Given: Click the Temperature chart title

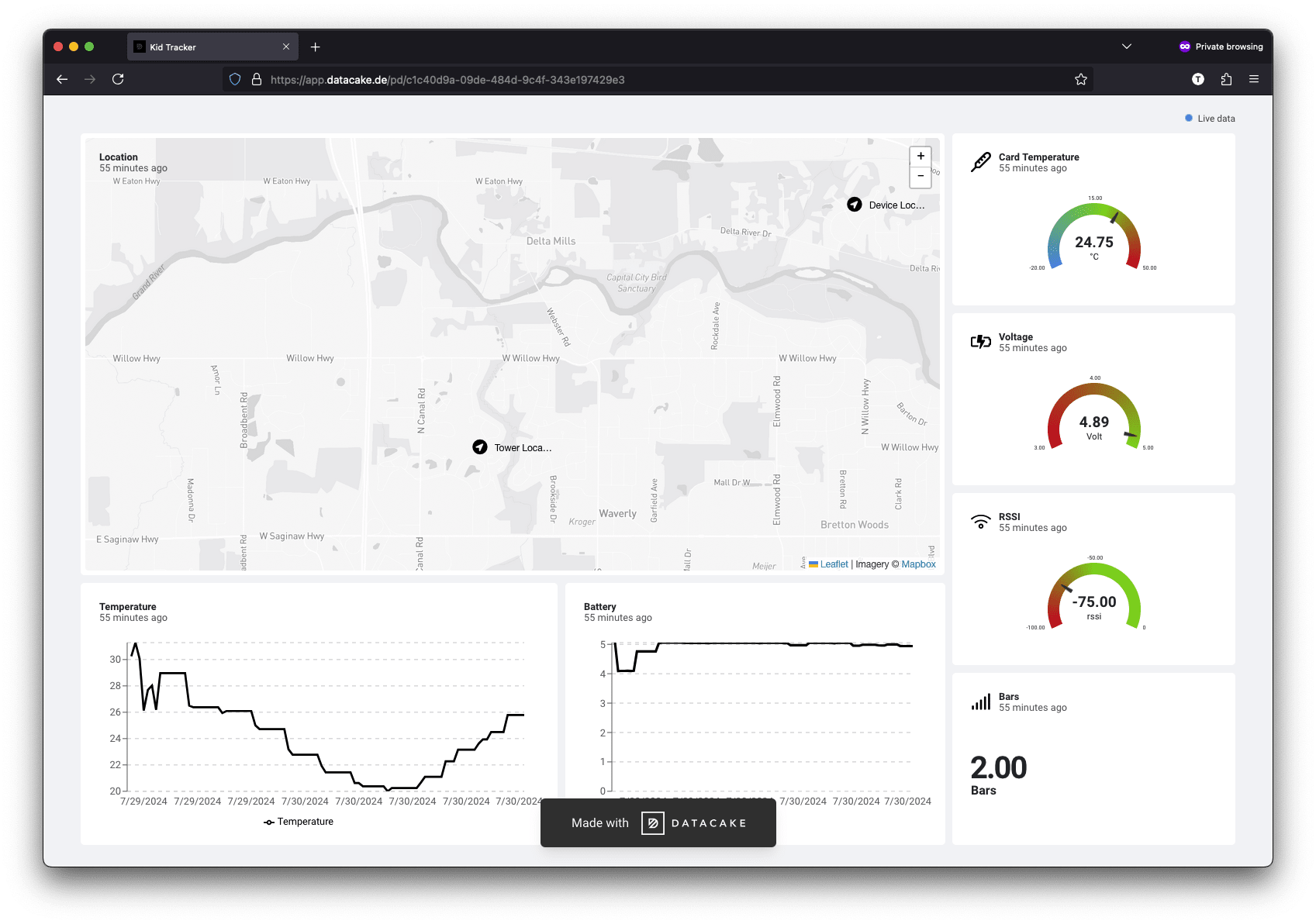Looking at the screenshot, I should pyautogui.click(x=128, y=607).
